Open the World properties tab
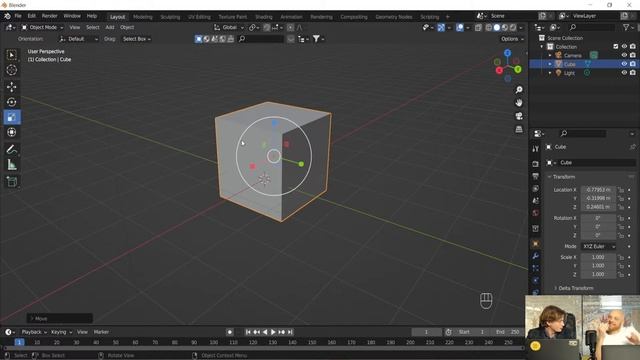The width and height of the screenshot is (640, 360). (x=536, y=213)
